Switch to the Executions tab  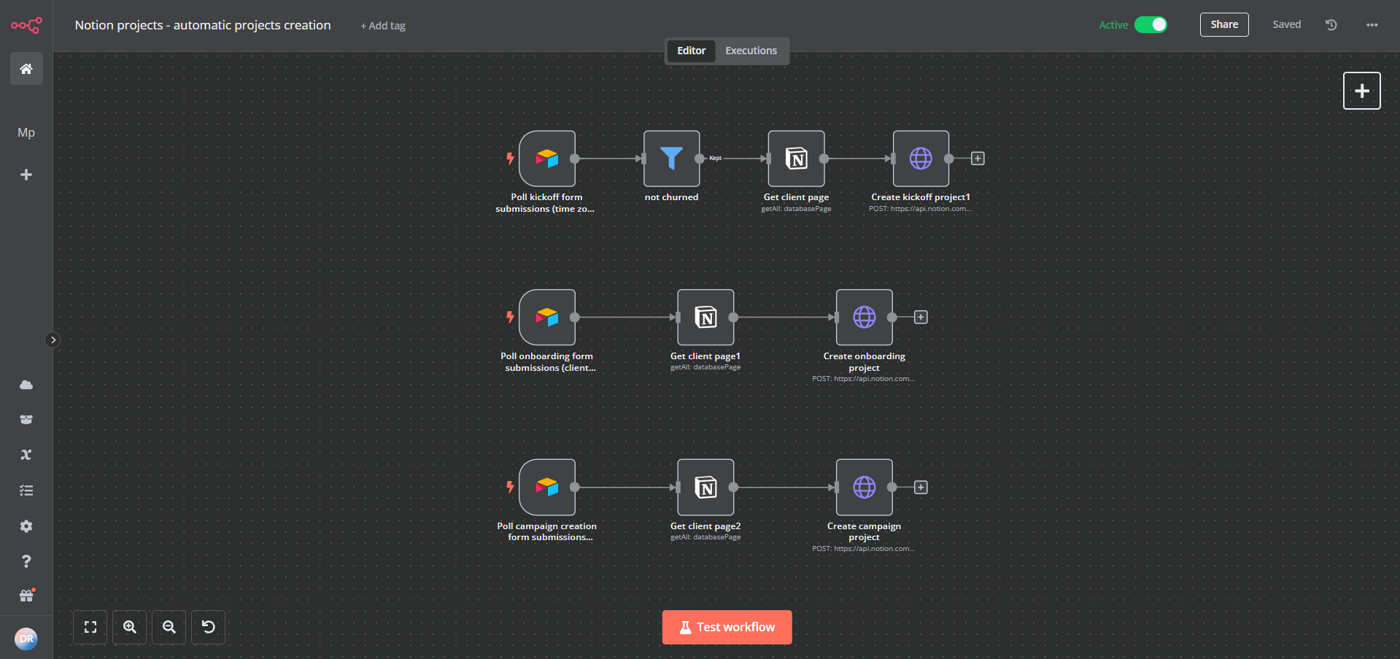click(x=751, y=51)
